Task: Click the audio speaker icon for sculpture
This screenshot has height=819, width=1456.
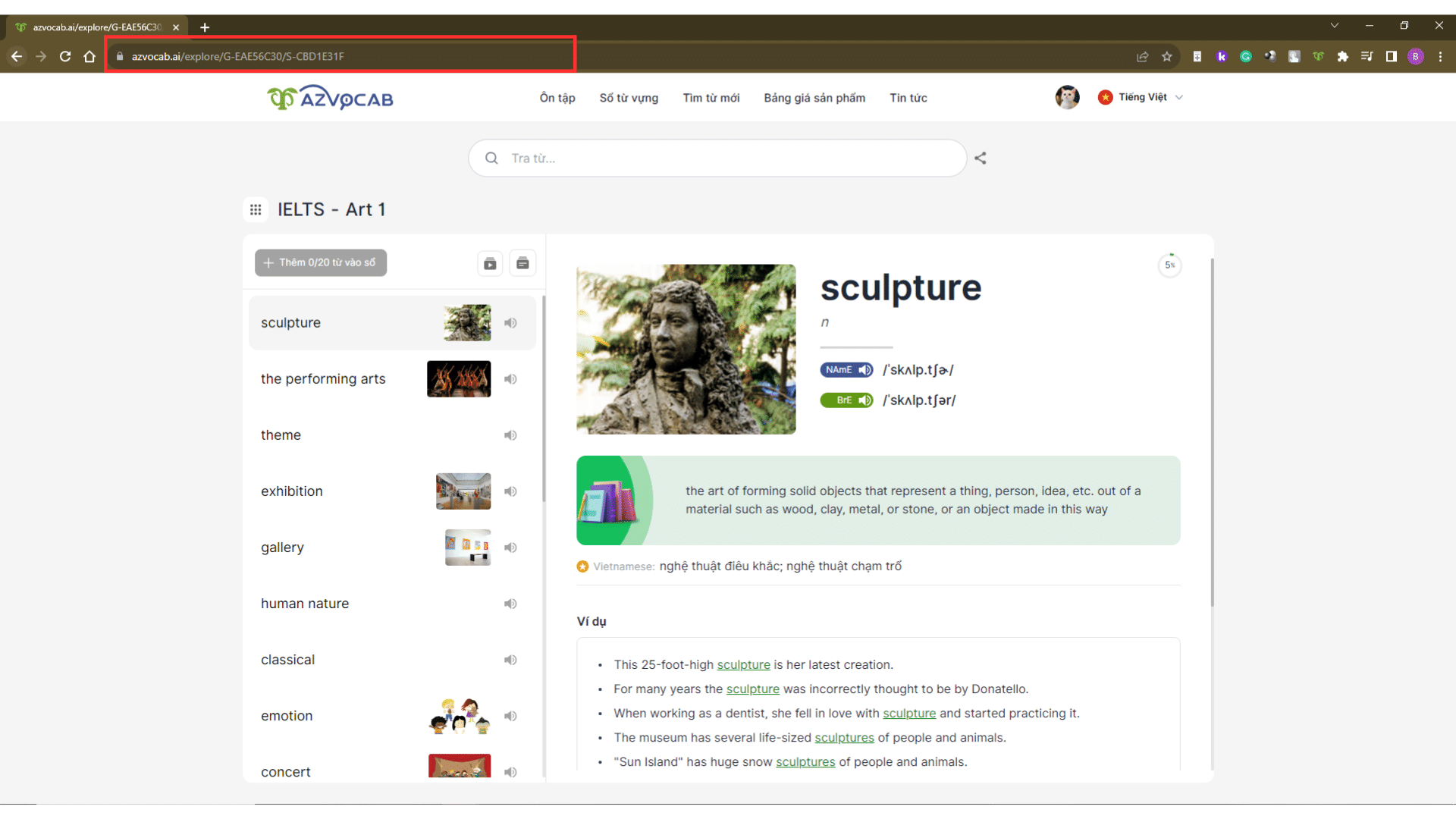Action: (x=511, y=322)
